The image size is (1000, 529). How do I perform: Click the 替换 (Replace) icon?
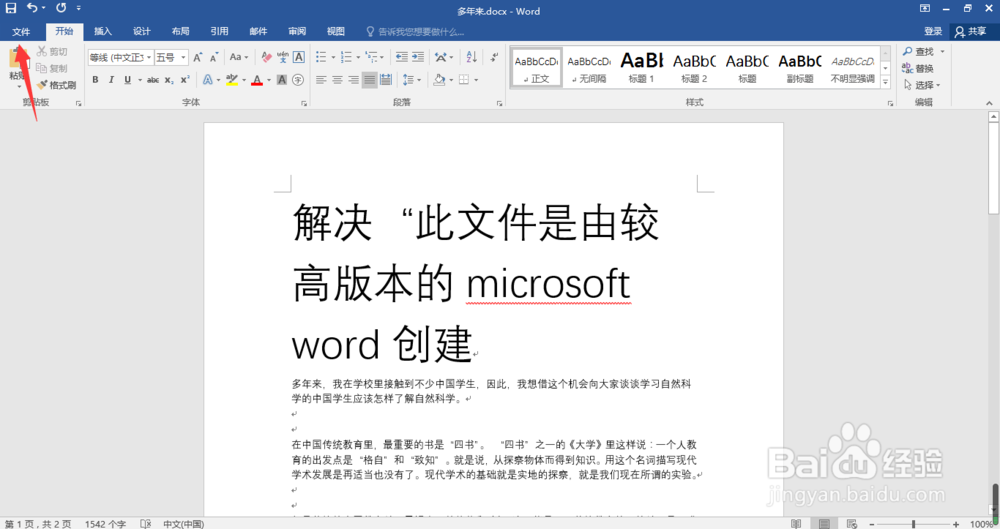point(918,68)
